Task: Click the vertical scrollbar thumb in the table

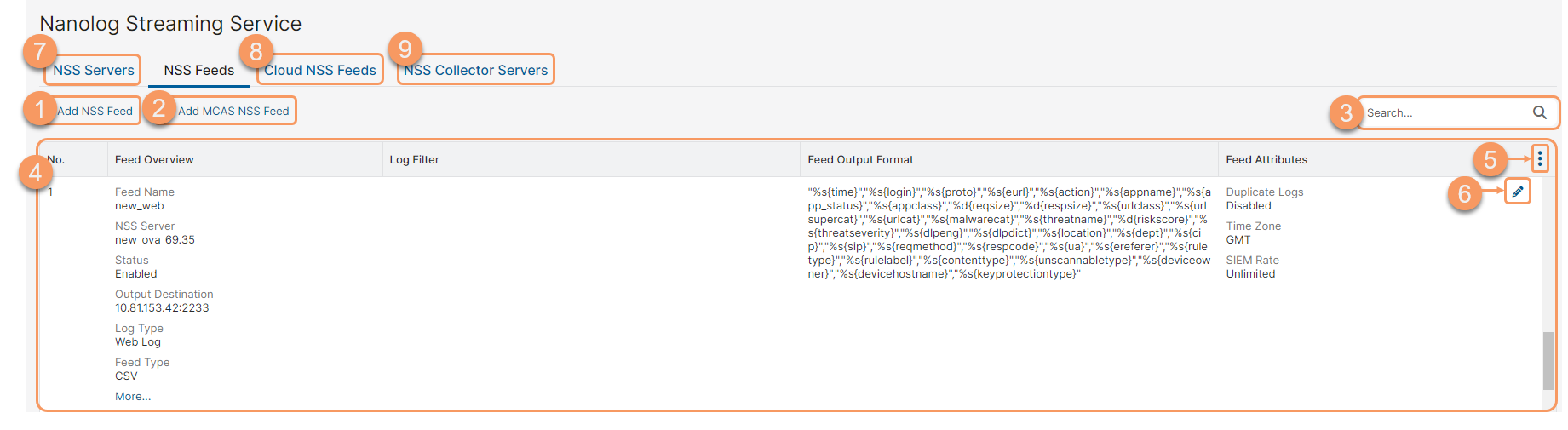Action: [x=1548, y=360]
